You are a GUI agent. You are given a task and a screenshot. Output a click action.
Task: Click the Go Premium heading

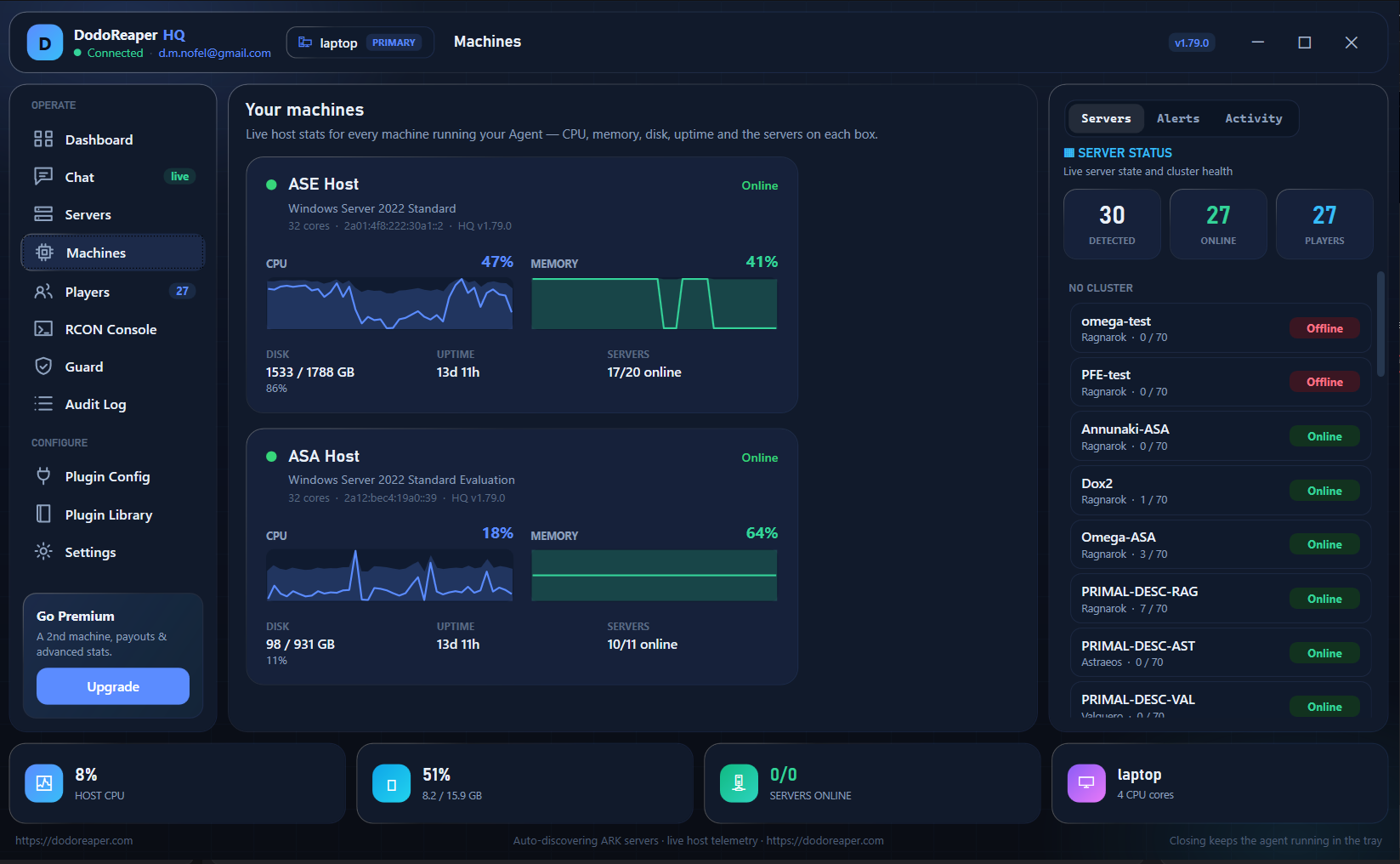pyautogui.click(x=76, y=617)
